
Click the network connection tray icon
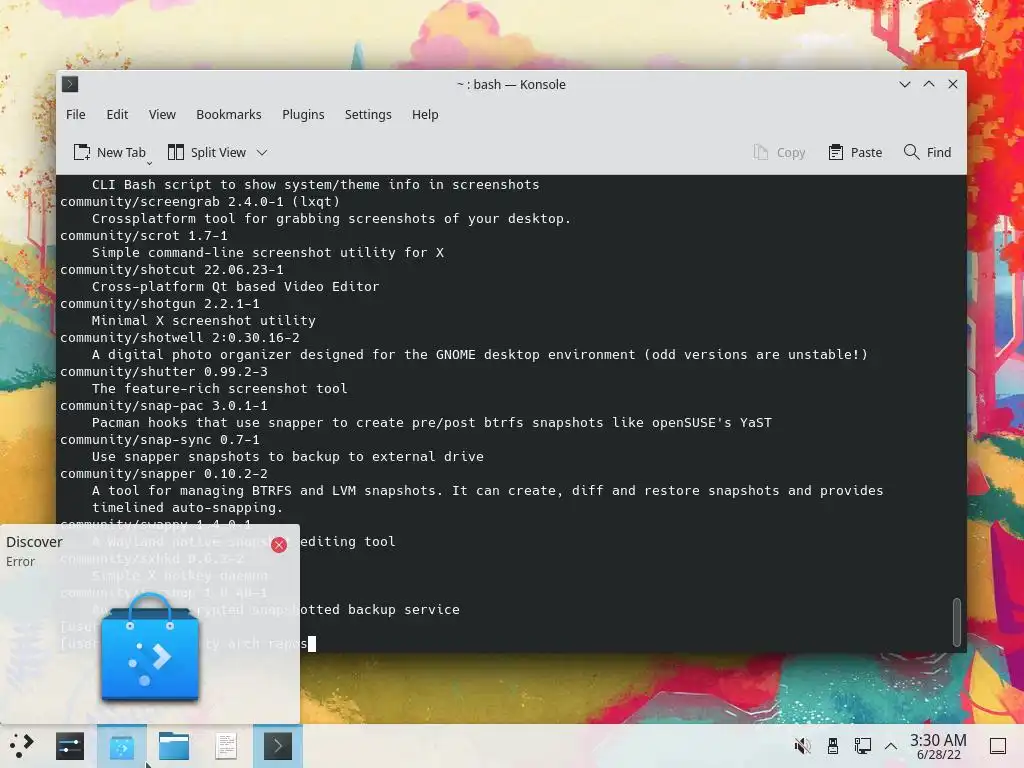click(x=862, y=746)
